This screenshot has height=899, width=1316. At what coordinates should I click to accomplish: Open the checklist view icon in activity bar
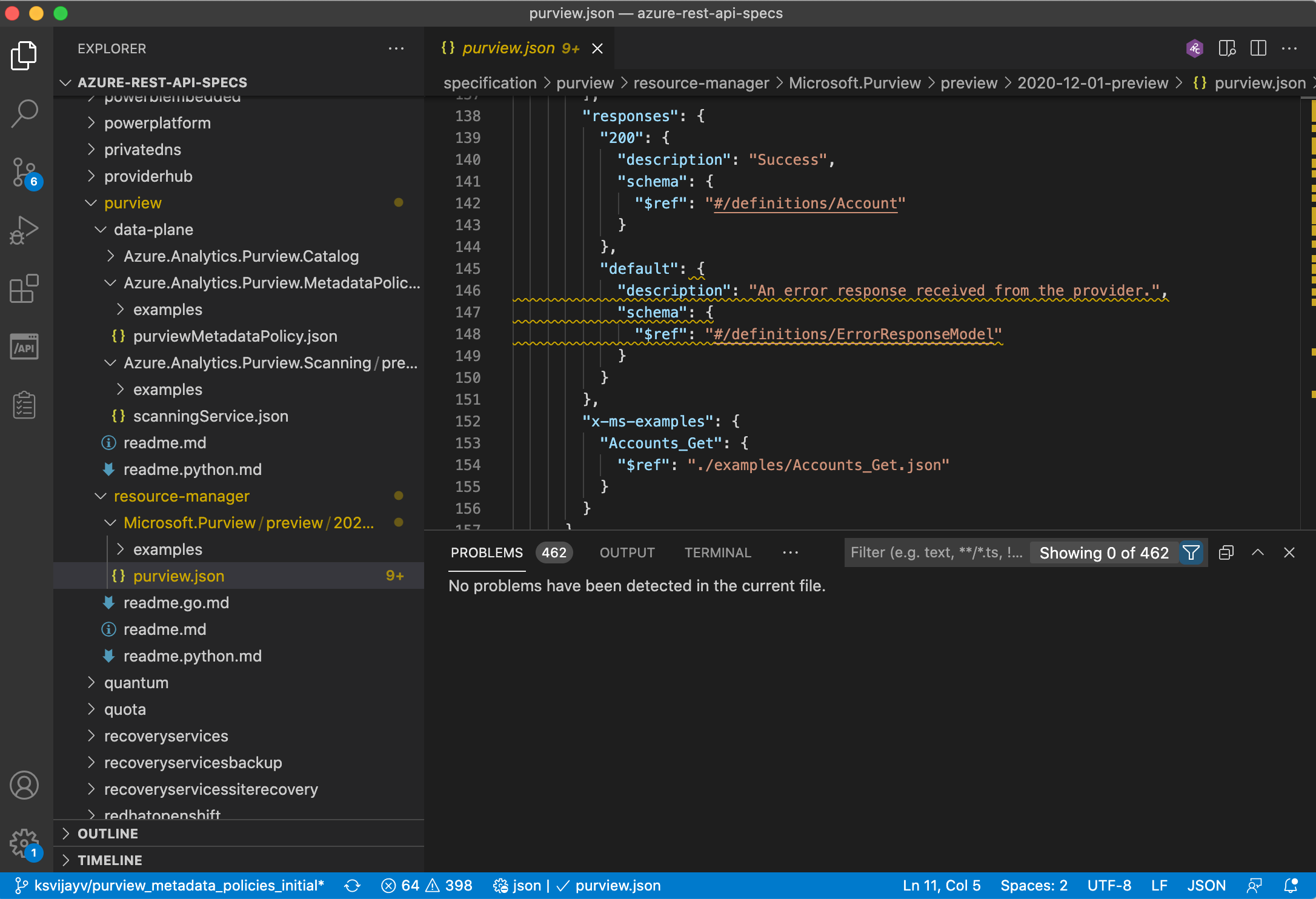(x=24, y=405)
